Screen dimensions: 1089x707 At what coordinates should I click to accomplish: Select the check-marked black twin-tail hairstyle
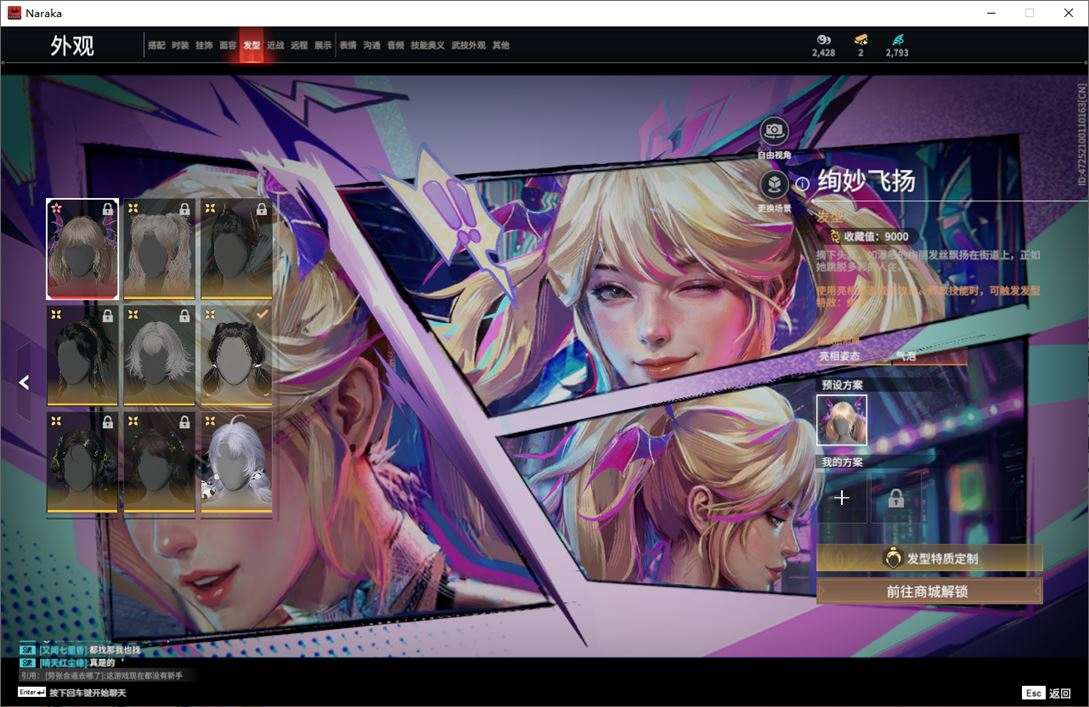coord(236,356)
